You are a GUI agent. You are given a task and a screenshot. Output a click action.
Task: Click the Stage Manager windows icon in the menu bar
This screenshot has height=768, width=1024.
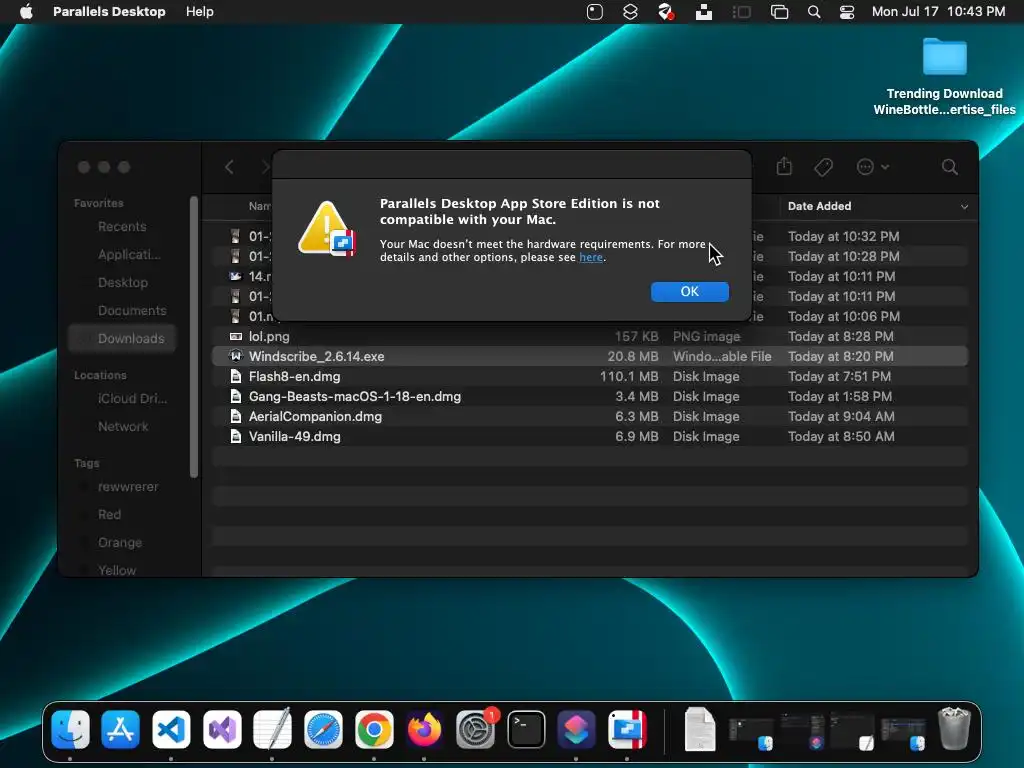[x=779, y=12]
